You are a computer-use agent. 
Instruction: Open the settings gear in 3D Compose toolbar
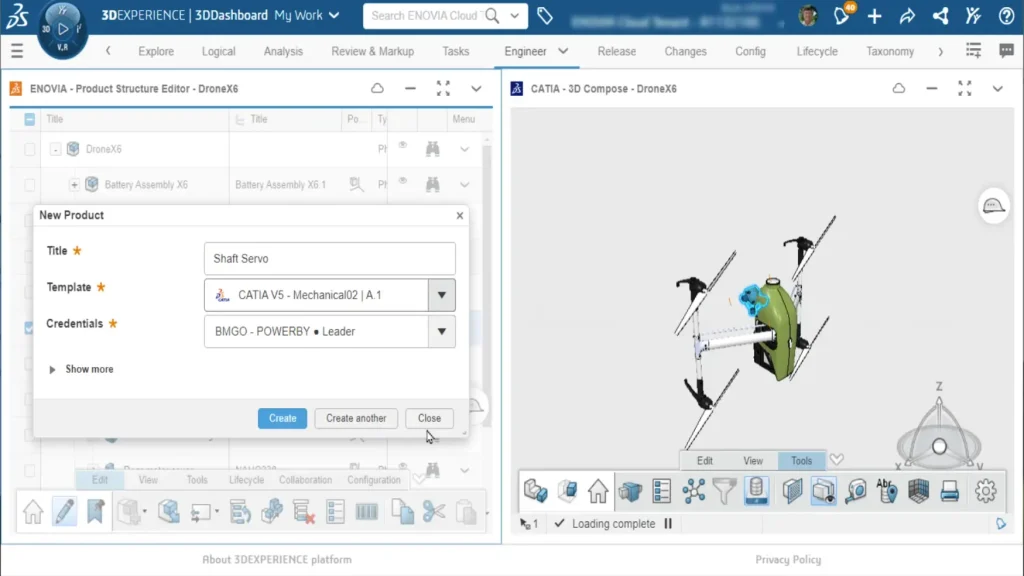985,491
